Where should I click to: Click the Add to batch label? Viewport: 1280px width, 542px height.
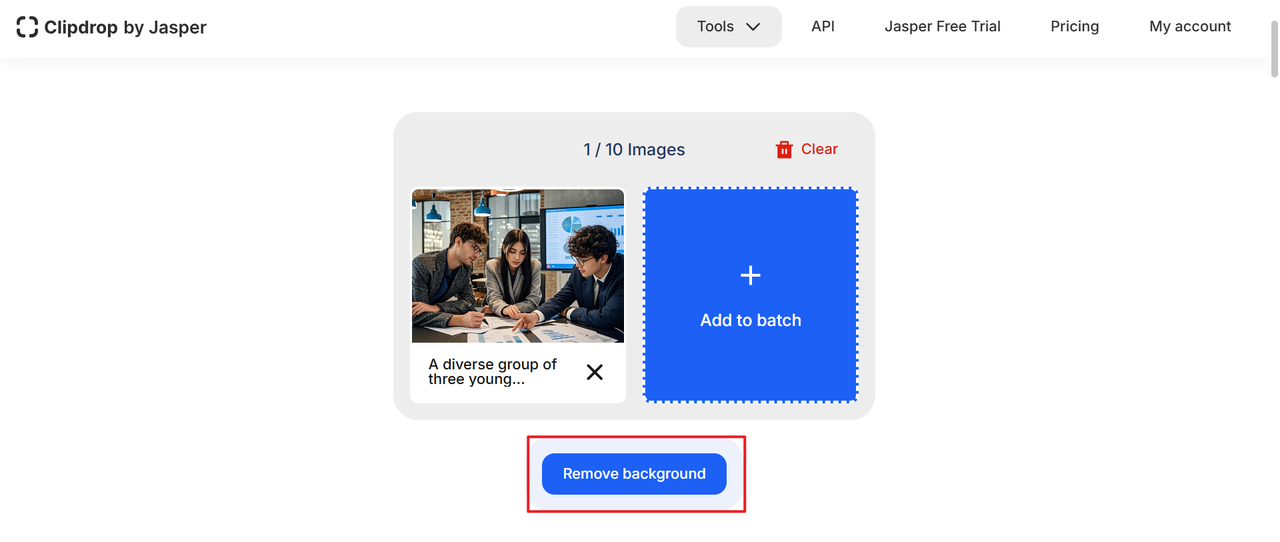coord(750,320)
